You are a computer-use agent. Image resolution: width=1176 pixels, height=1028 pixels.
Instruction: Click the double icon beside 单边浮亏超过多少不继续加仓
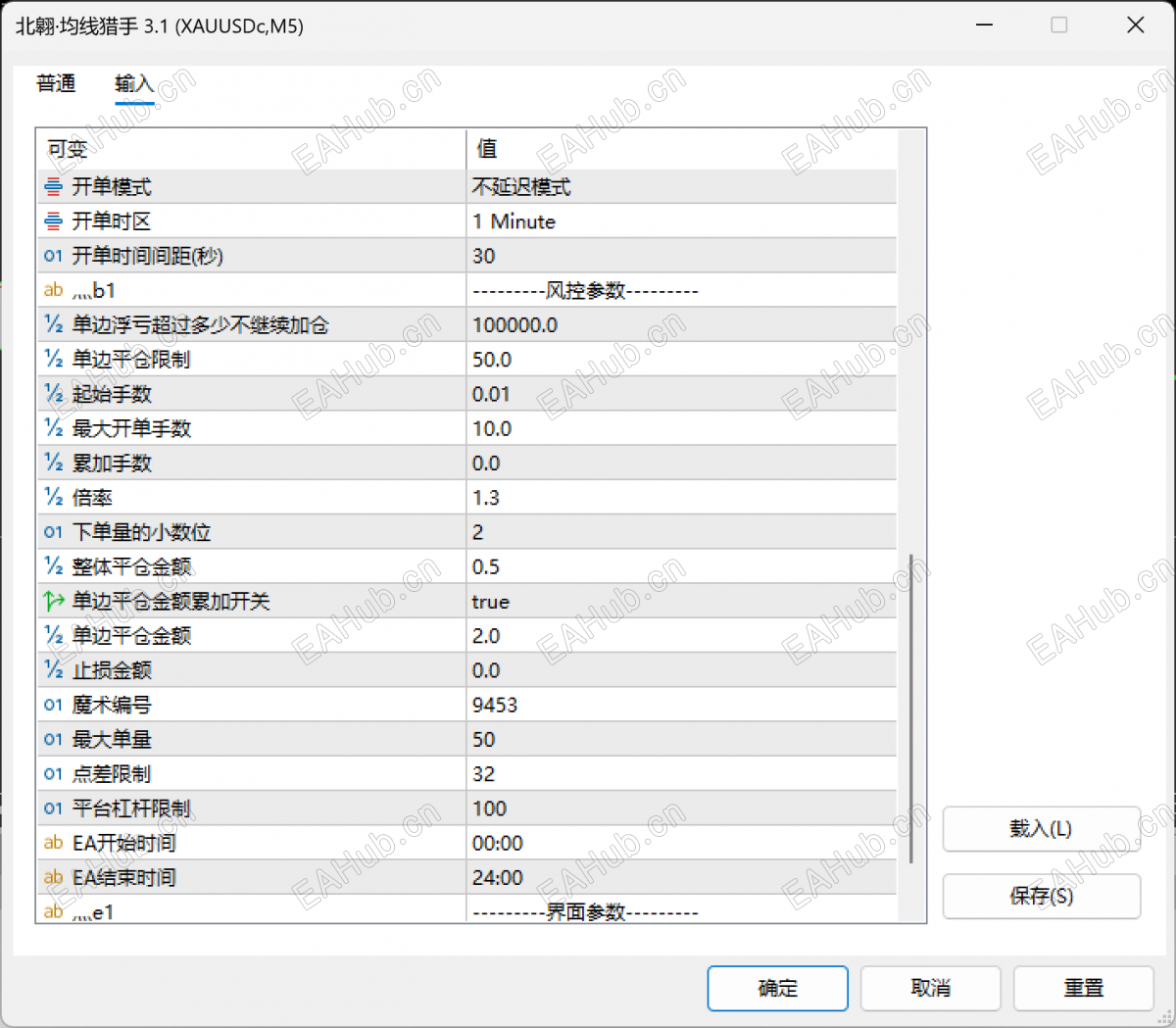54,325
